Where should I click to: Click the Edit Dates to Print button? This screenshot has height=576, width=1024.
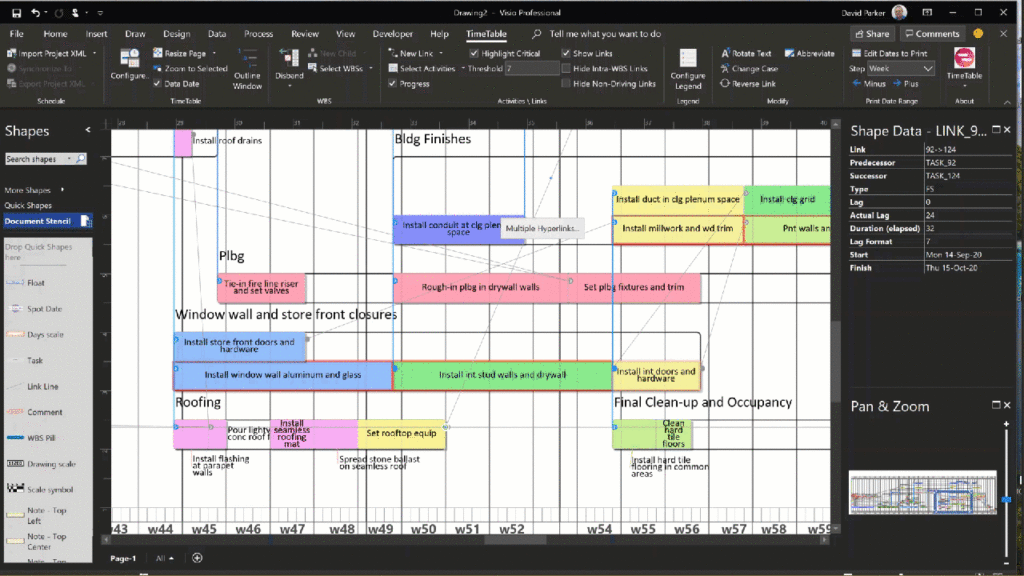coord(890,53)
